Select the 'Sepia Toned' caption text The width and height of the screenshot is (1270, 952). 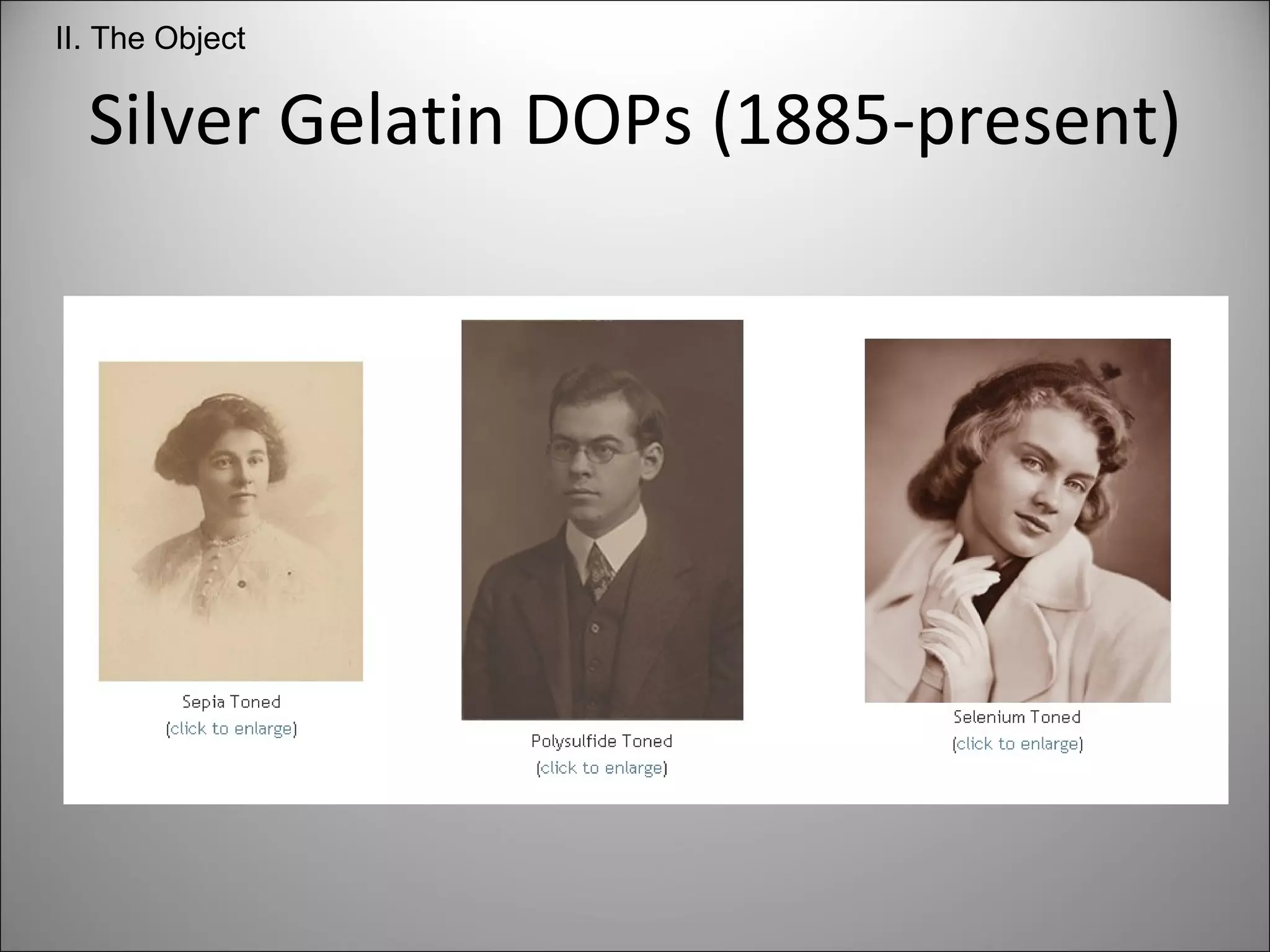click(231, 702)
